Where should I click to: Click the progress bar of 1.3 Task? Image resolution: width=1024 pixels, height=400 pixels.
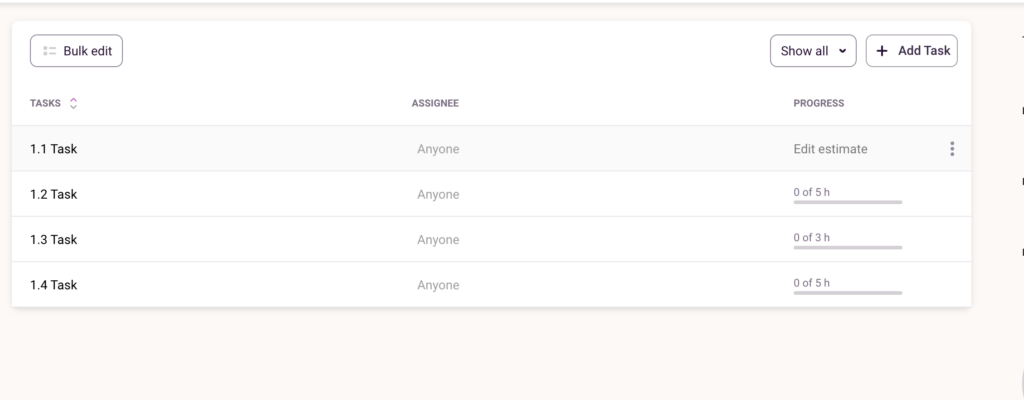click(x=847, y=247)
